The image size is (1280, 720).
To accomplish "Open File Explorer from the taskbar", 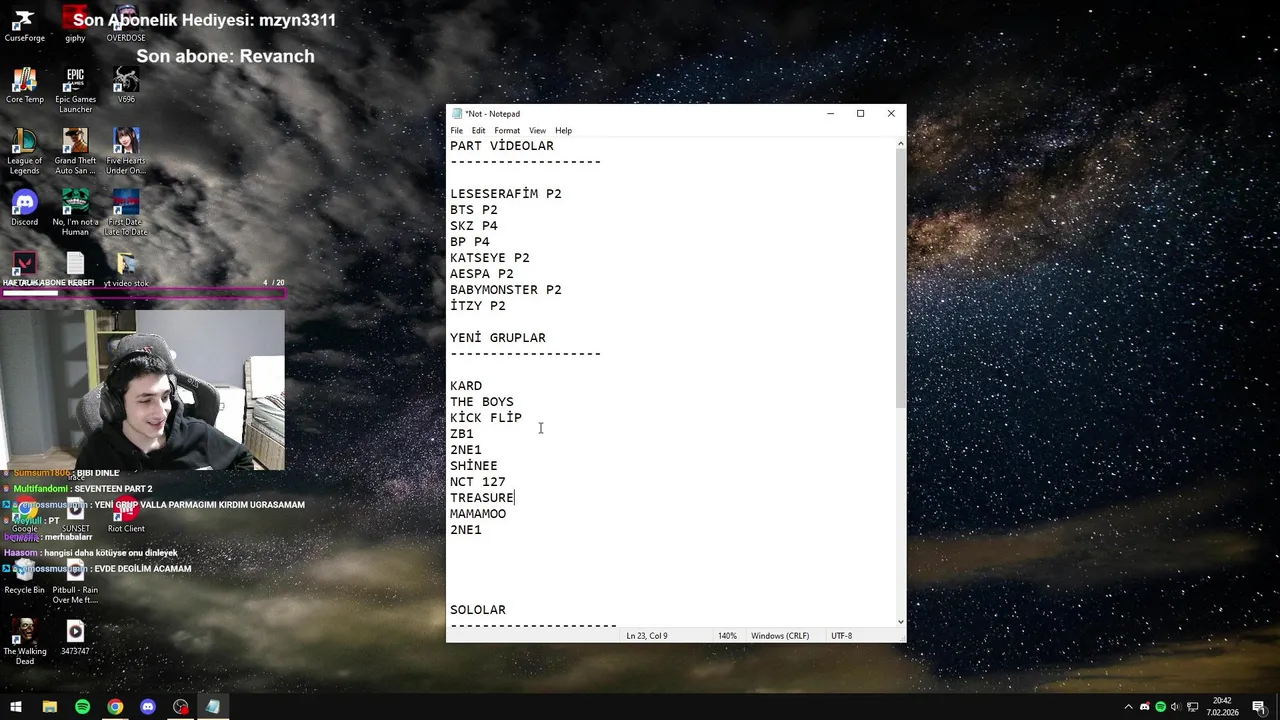I will pos(49,707).
